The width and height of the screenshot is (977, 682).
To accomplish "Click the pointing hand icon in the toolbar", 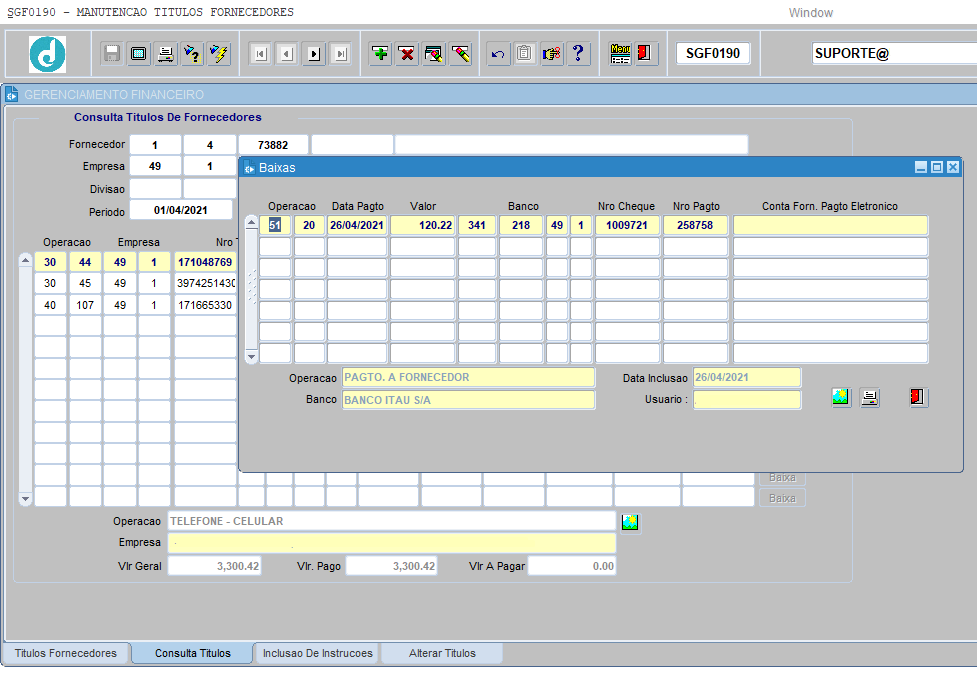I will [551, 54].
